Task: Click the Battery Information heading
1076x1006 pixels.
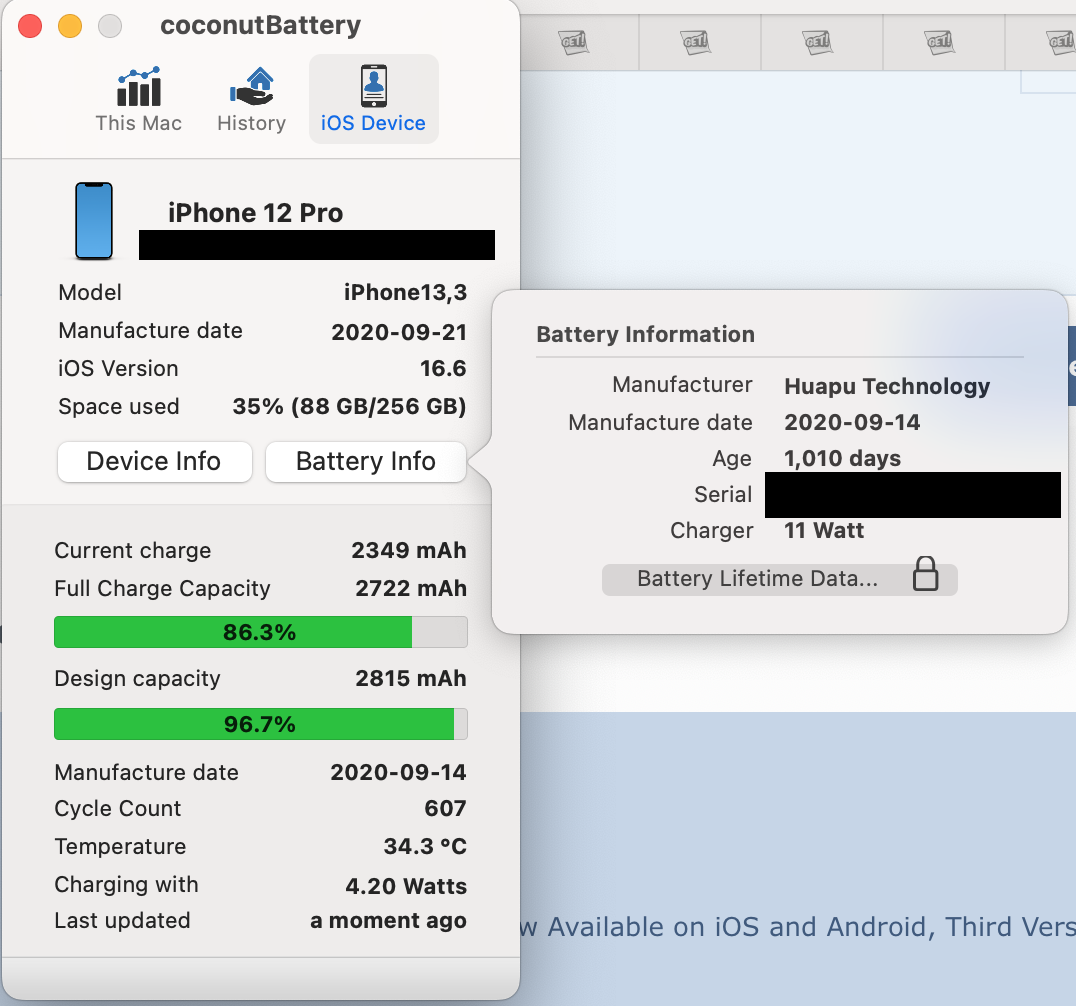Action: pos(646,334)
